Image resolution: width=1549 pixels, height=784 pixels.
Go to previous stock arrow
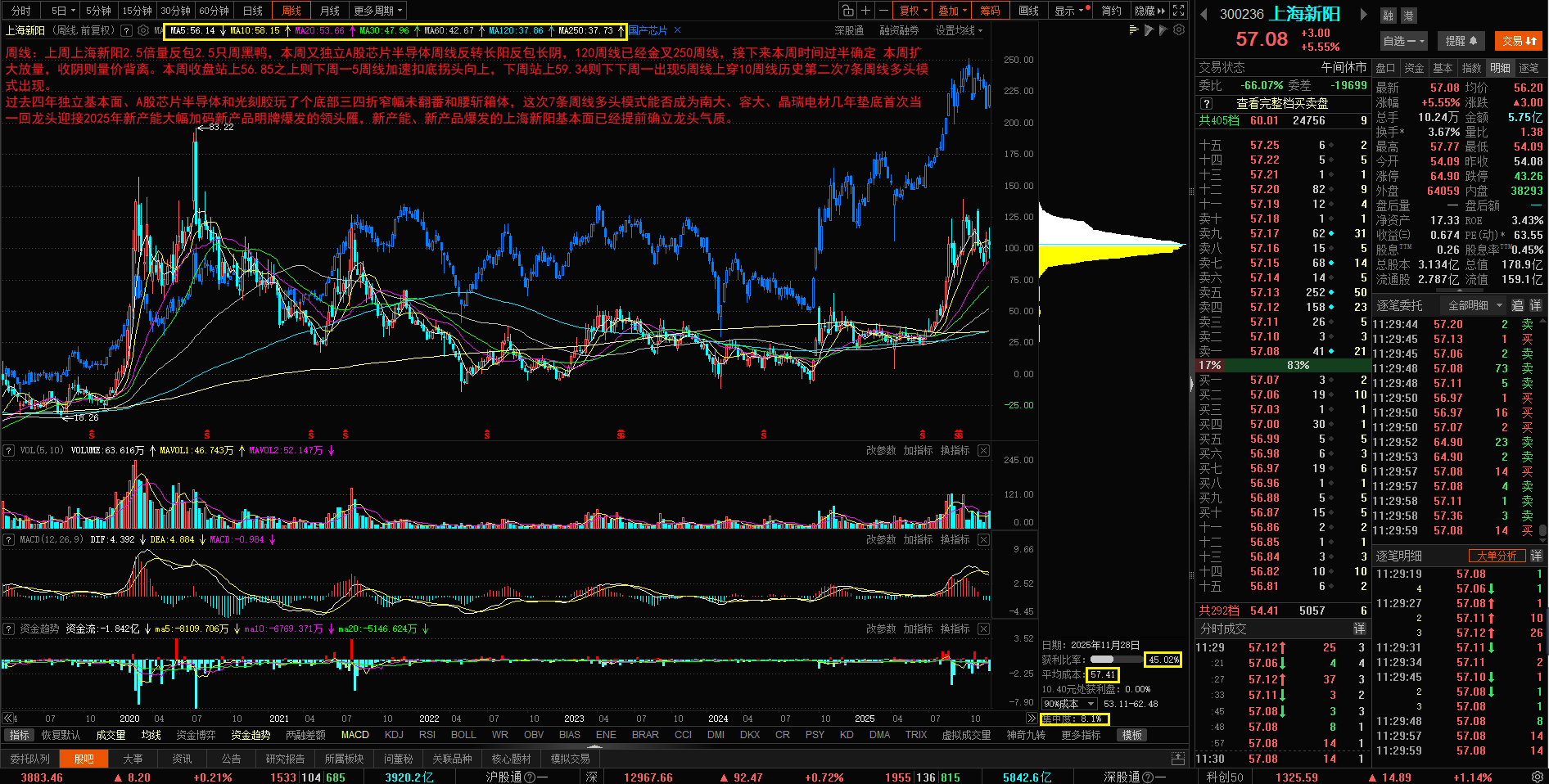pyautogui.click(x=1204, y=15)
